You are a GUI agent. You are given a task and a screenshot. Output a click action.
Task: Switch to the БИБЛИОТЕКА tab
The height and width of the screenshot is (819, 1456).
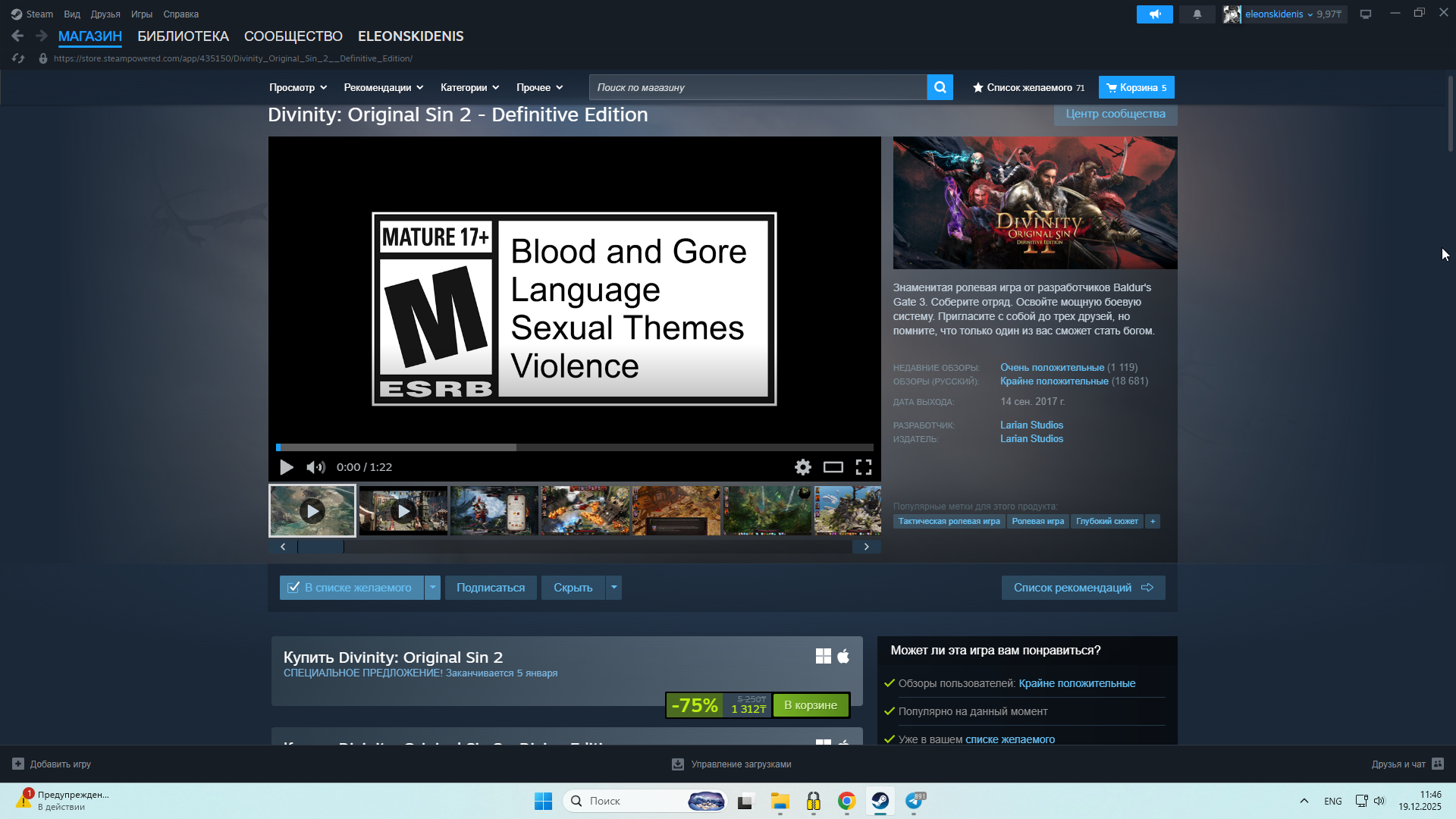click(x=183, y=36)
